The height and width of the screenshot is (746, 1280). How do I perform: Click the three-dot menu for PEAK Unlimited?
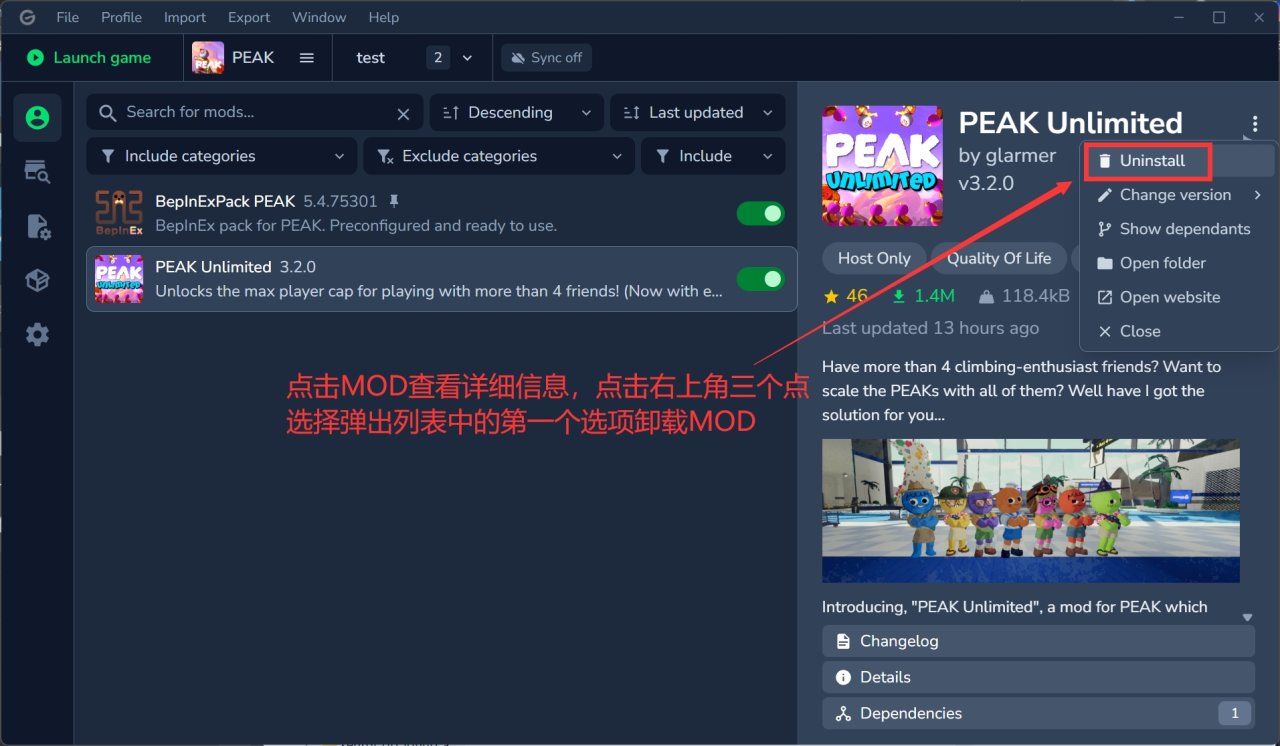click(x=1254, y=124)
